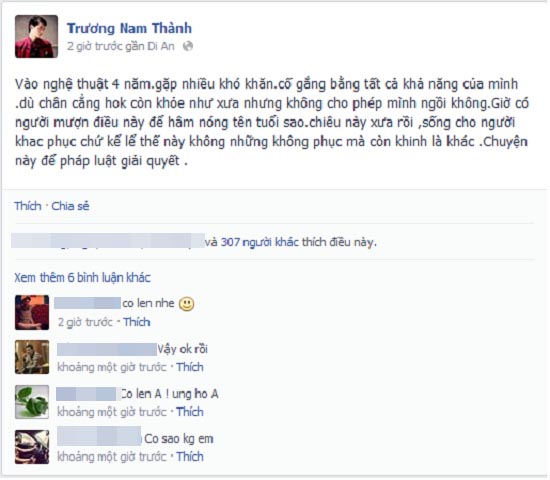Click the '2 giờ trước' post timestamp

point(94,46)
